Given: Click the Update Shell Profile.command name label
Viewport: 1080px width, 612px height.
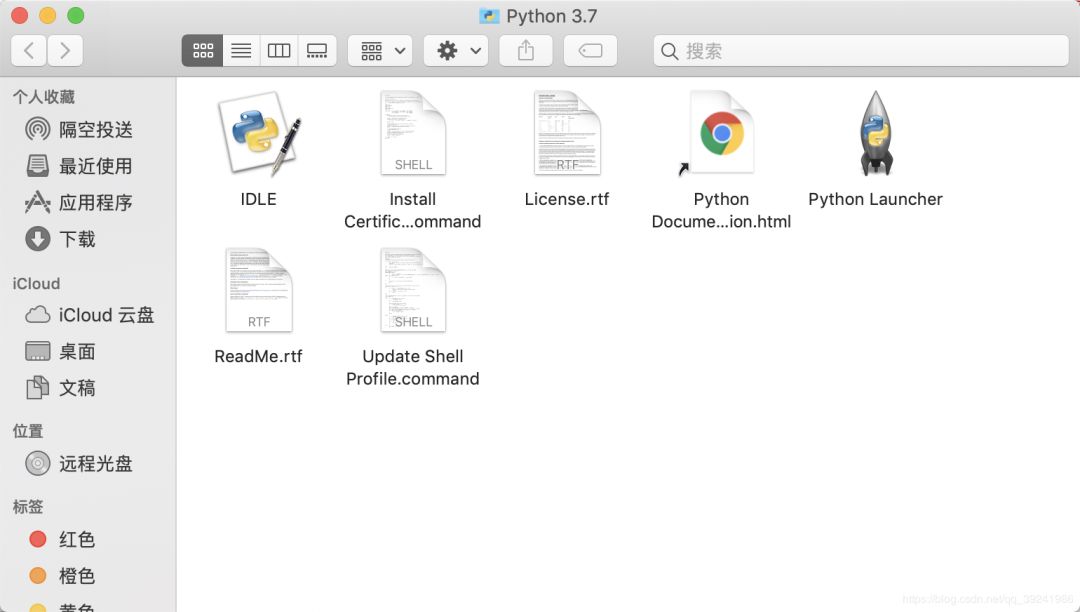Looking at the screenshot, I should click(x=413, y=367).
